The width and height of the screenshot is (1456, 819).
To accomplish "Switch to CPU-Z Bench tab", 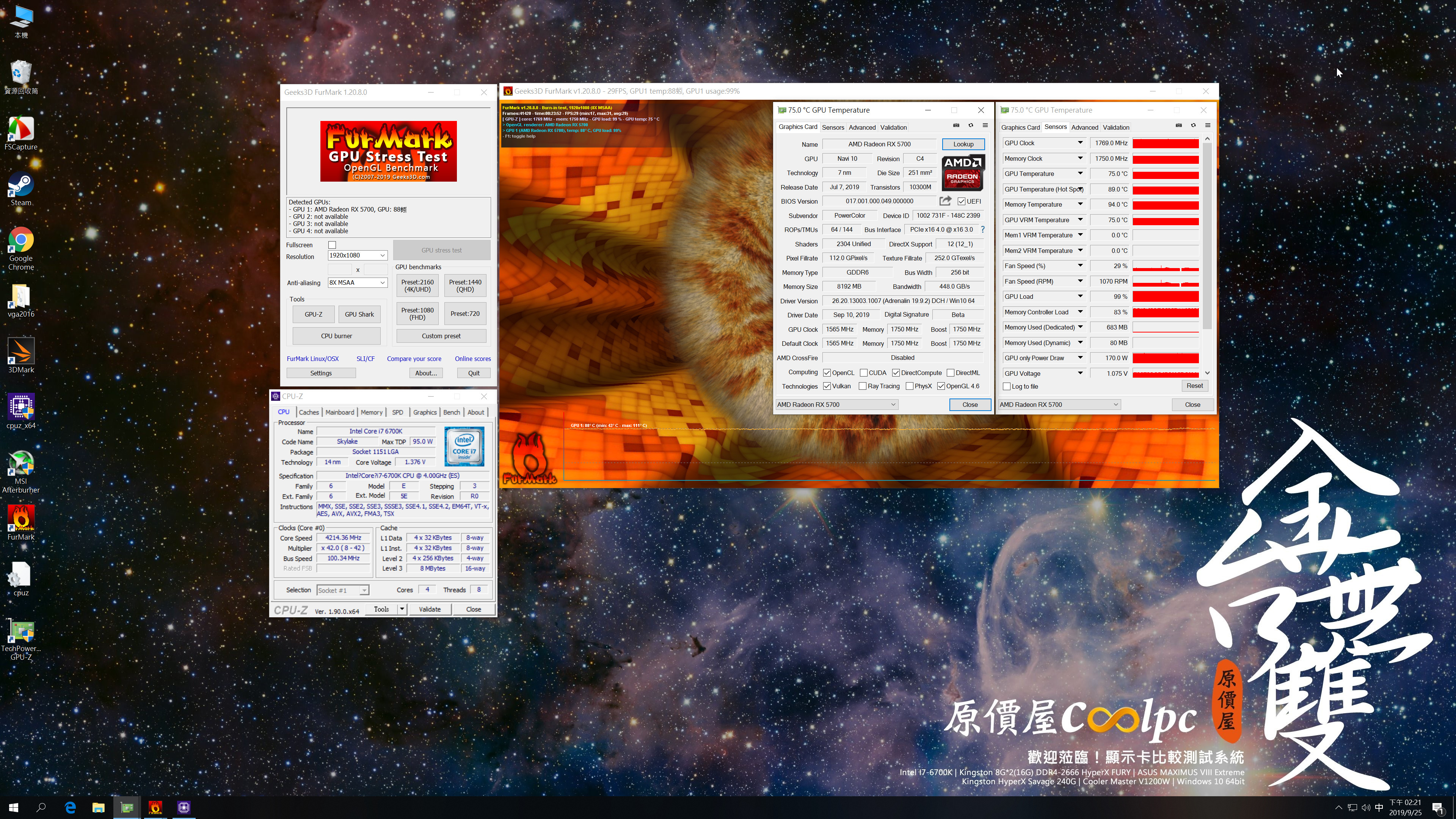I will point(451,412).
